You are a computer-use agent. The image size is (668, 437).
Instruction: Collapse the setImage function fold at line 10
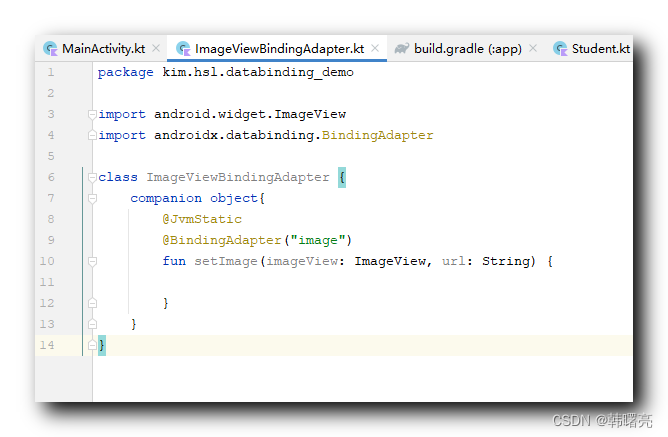tap(92, 261)
